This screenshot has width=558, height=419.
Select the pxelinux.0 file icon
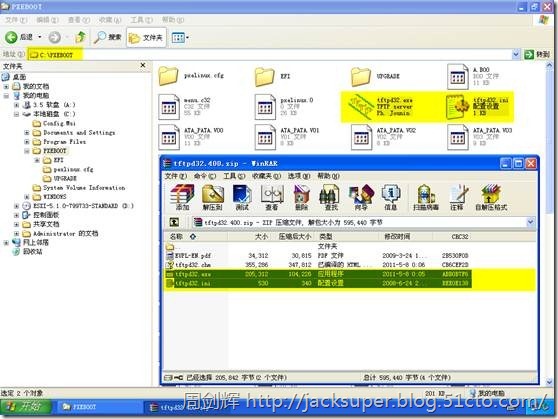[x=265, y=107]
